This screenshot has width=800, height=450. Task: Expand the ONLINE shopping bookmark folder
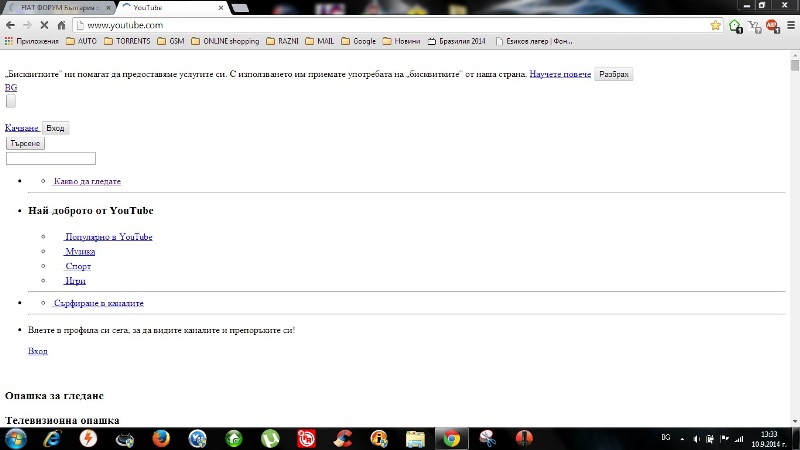coord(223,42)
